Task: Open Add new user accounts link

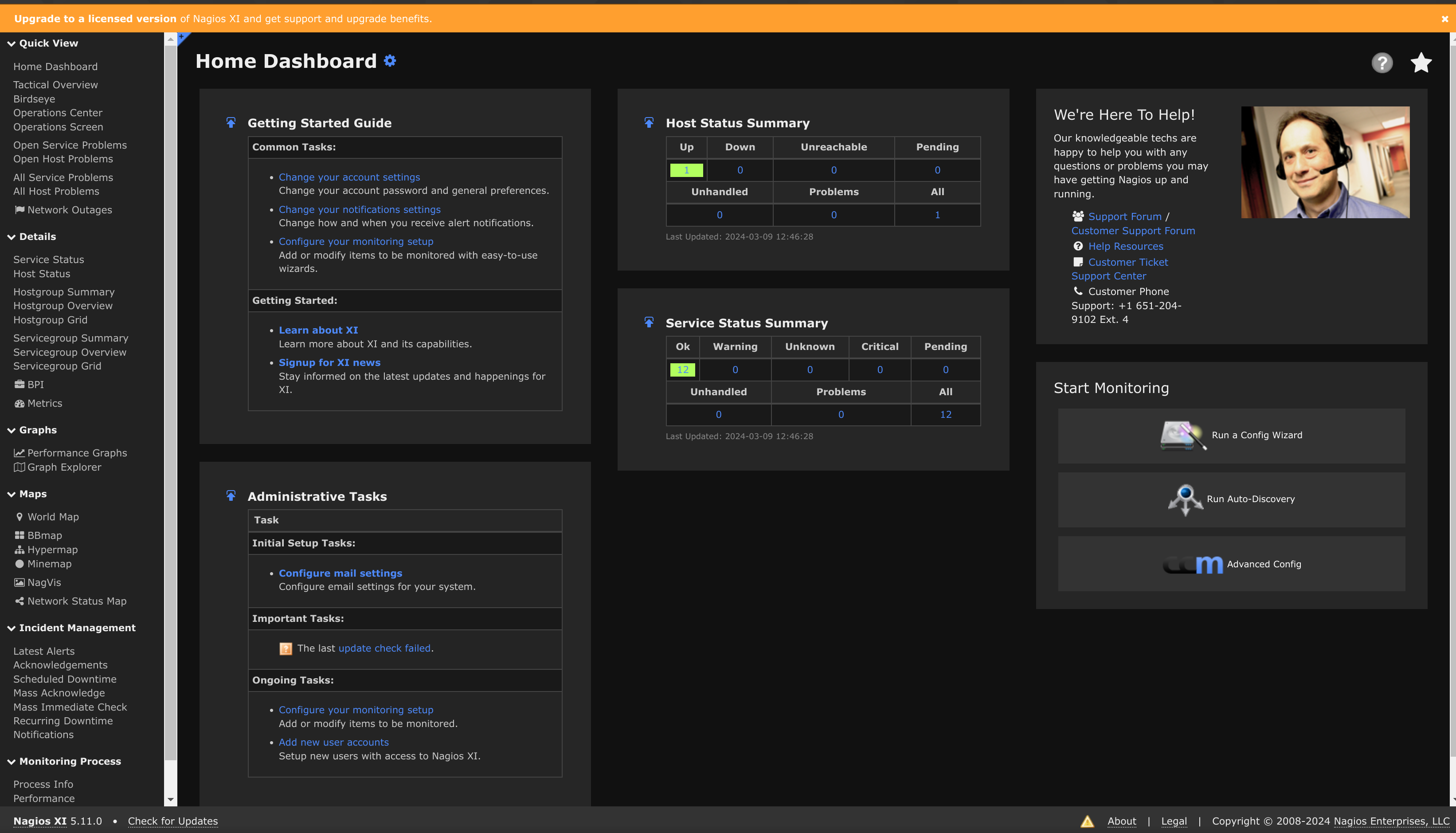Action: (333, 742)
